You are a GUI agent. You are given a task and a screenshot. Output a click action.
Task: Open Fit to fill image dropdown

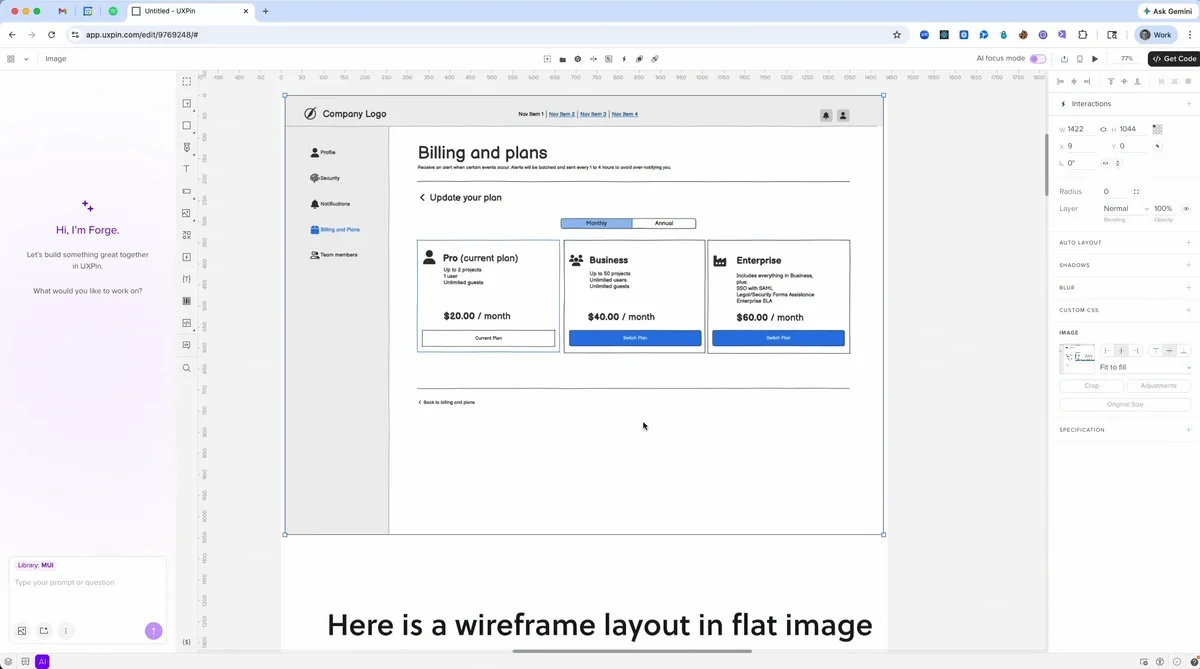pyautogui.click(x=1145, y=367)
